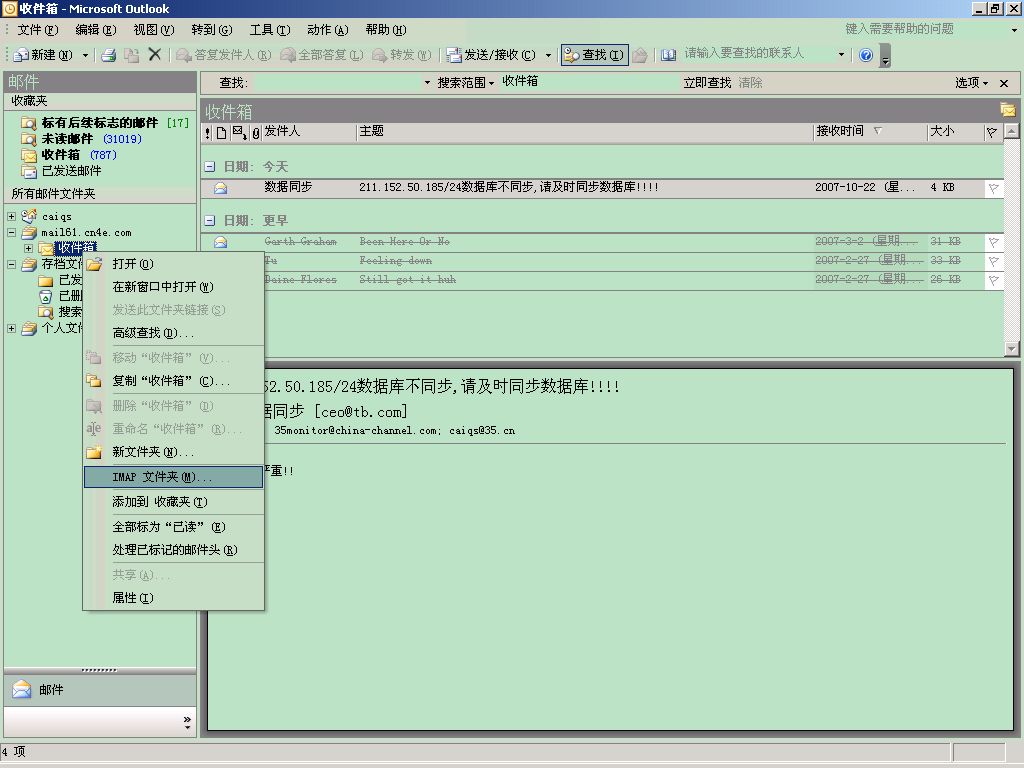Image resolution: width=1024 pixels, height=768 pixels.
Task: Choose Copy Inbox menu item
Action: 174,381
